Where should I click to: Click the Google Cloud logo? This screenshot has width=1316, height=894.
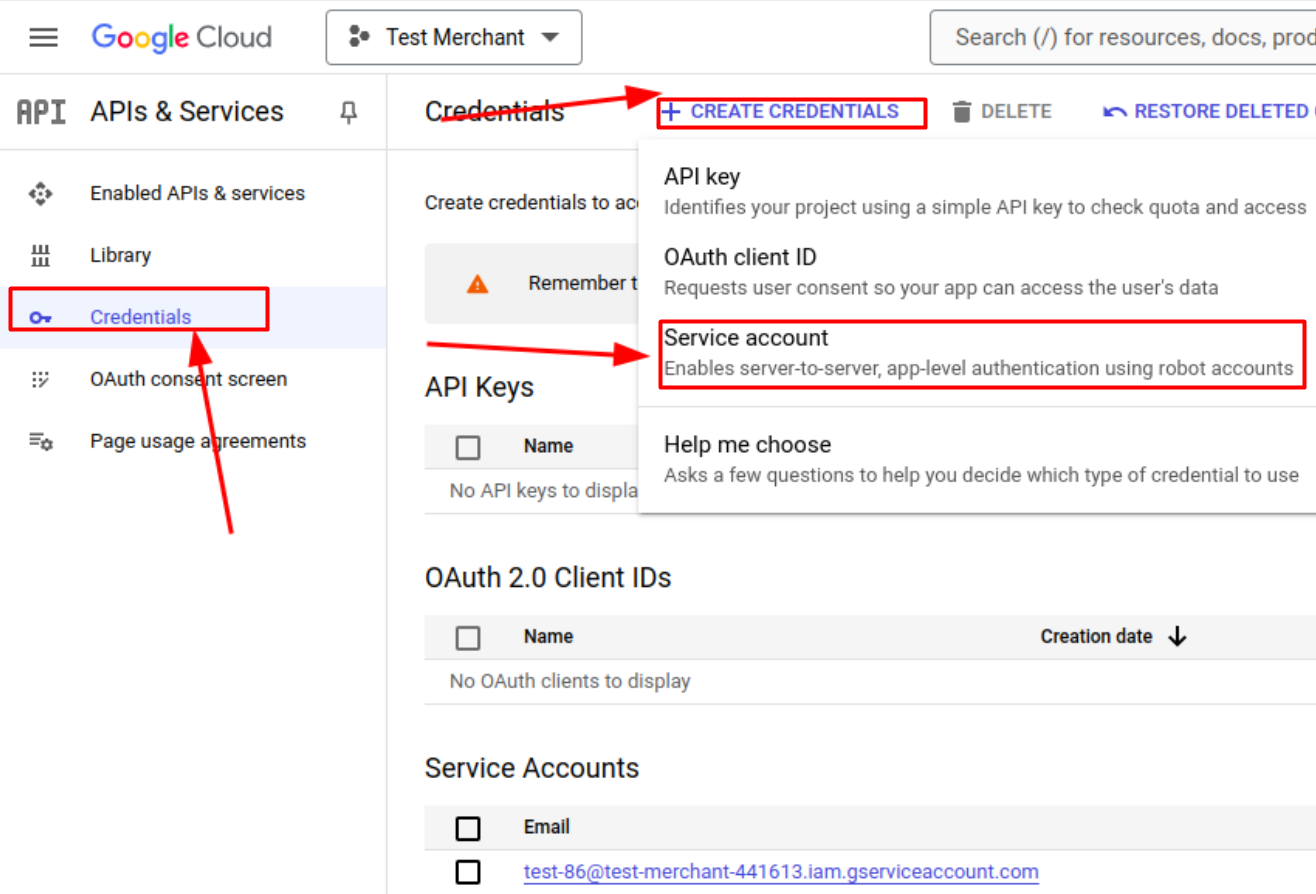182,38
